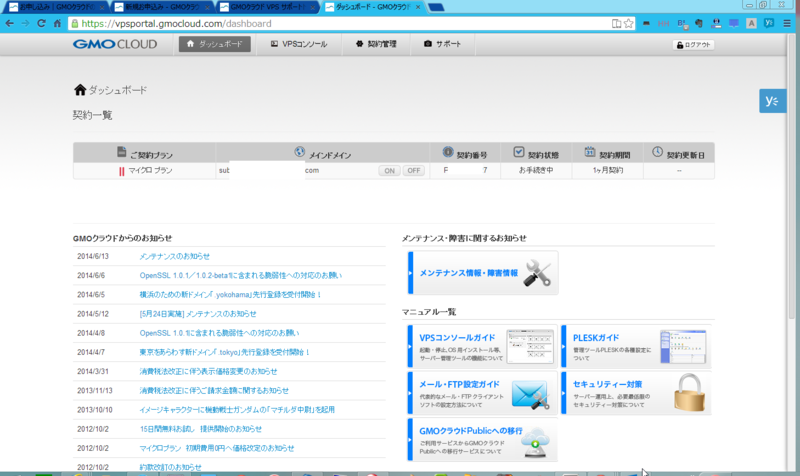
Task: Click the green lock icon in URL bar
Action: coord(75,23)
